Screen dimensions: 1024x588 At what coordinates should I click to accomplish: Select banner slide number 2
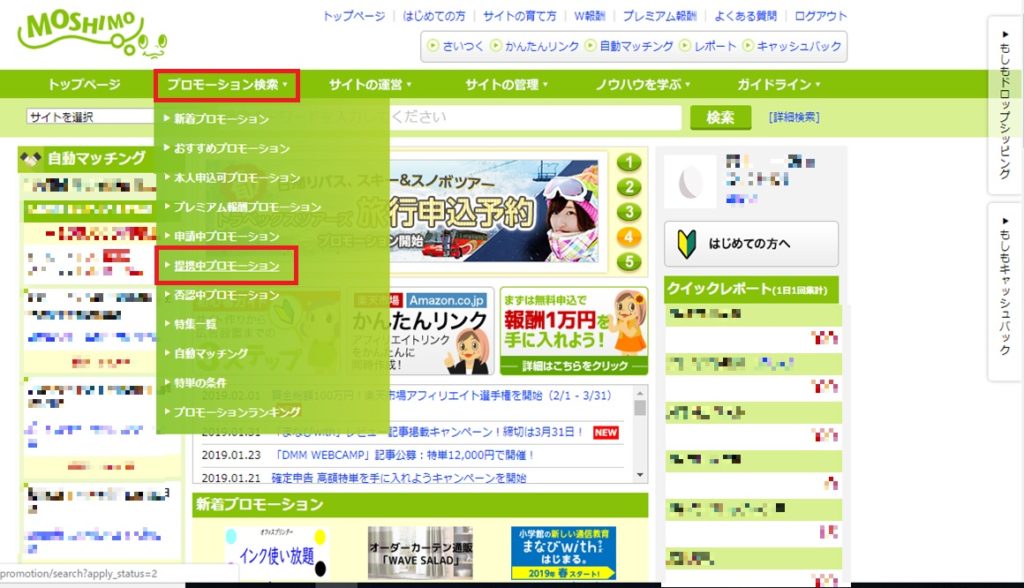629,187
